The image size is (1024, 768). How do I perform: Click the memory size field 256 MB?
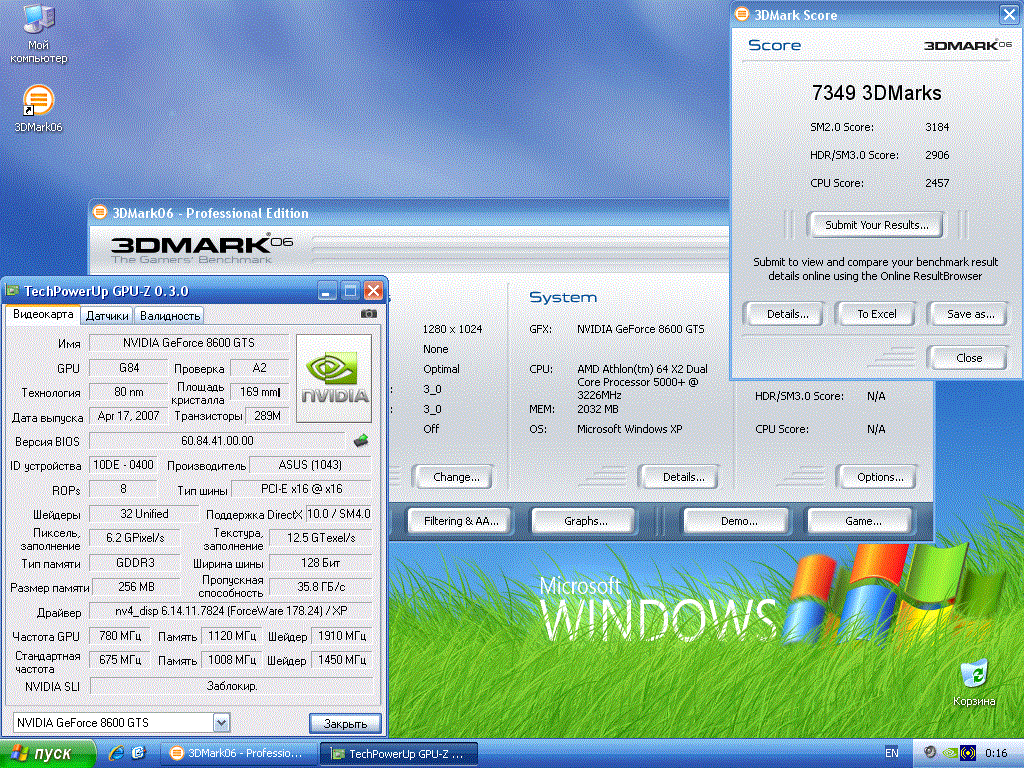point(136,587)
